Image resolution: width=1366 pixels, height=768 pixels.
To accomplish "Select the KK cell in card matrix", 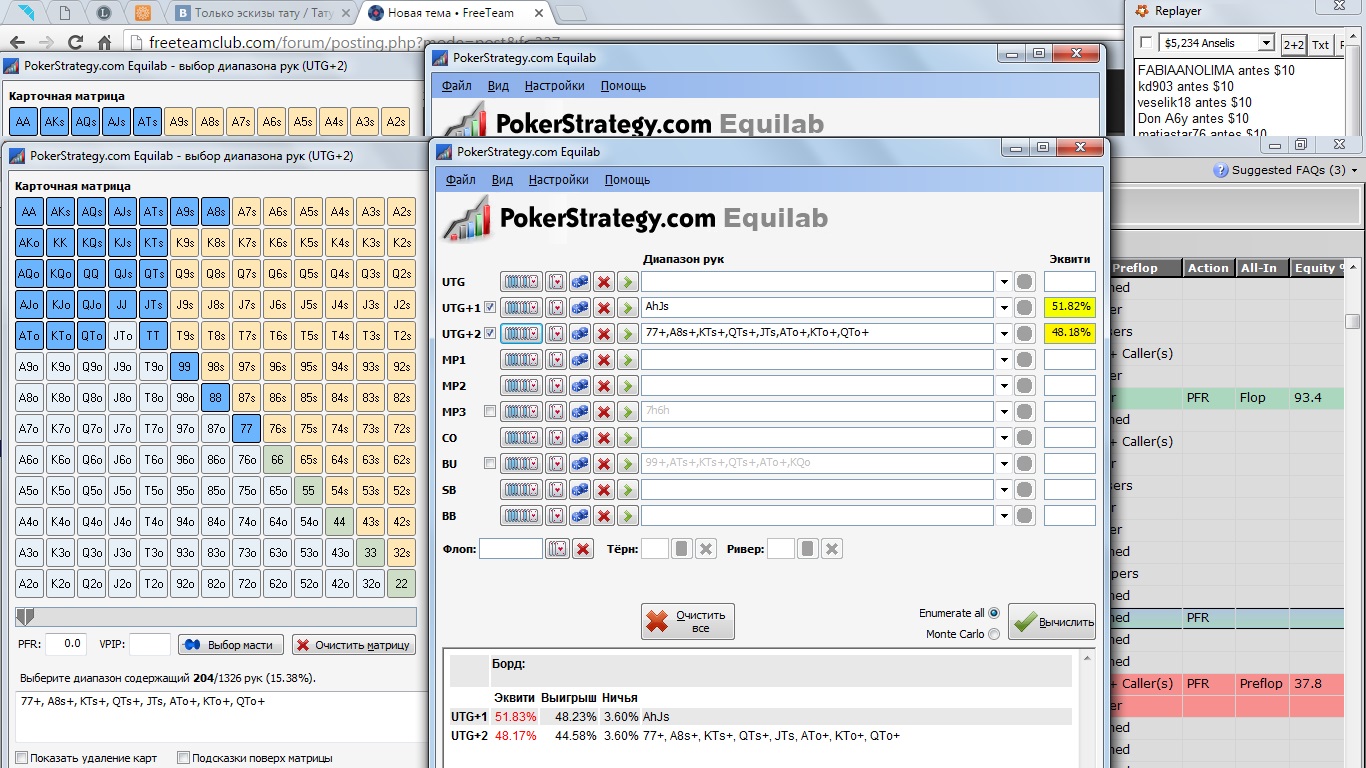I will (60, 242).
